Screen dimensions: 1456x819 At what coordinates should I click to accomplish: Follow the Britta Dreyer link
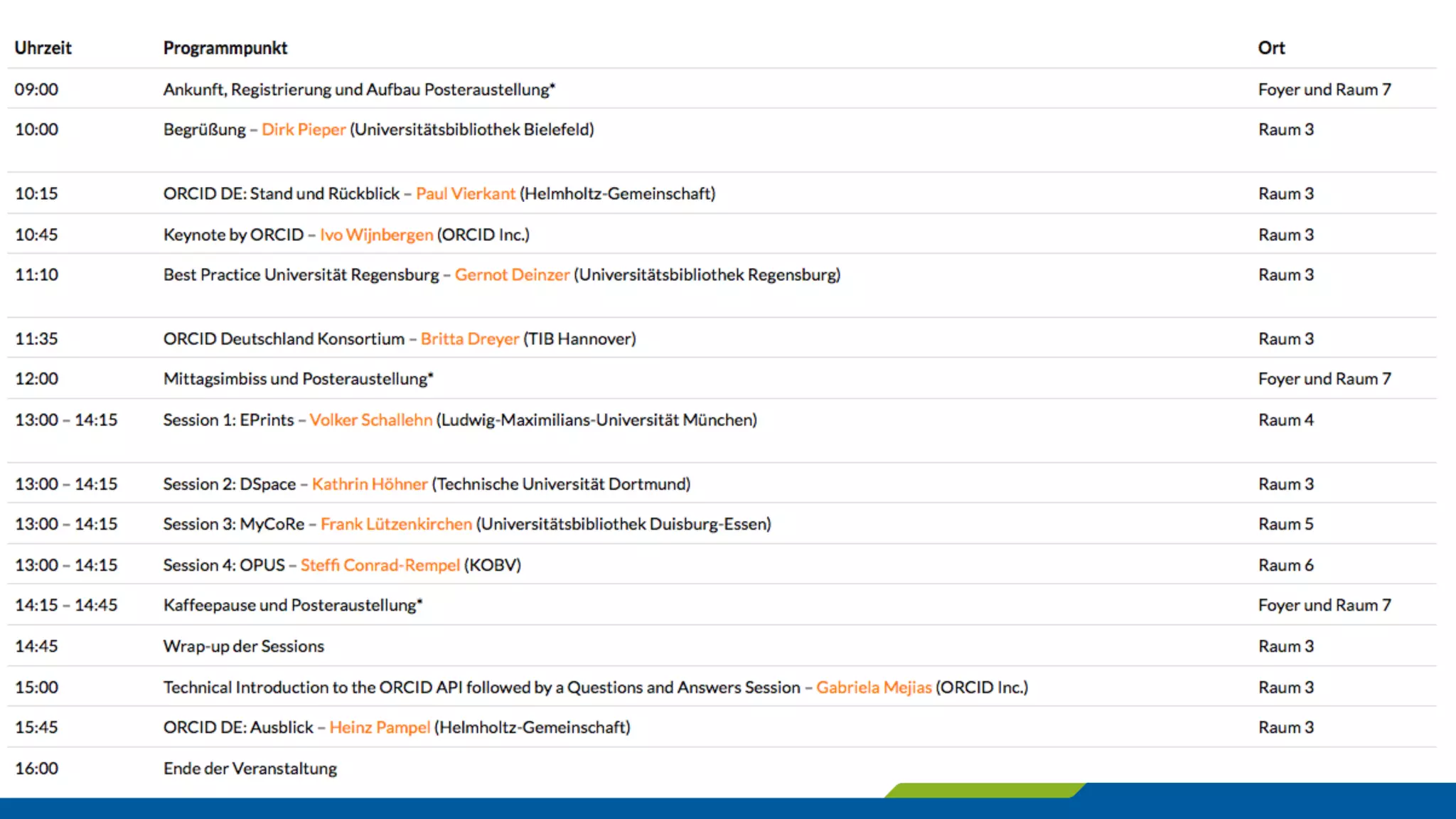470,338
